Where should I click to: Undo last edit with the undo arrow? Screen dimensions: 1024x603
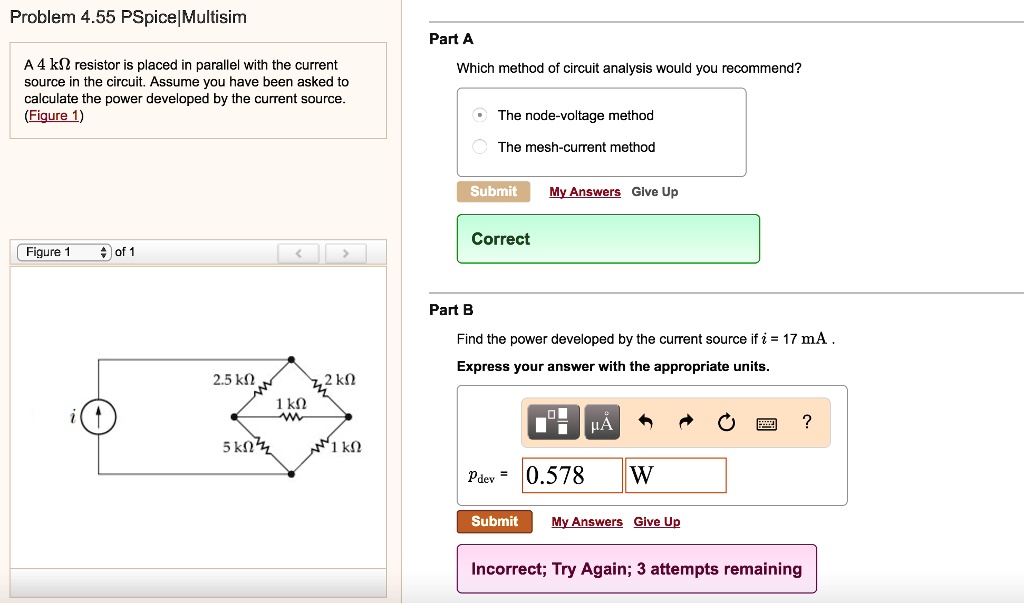coord(645,422)
